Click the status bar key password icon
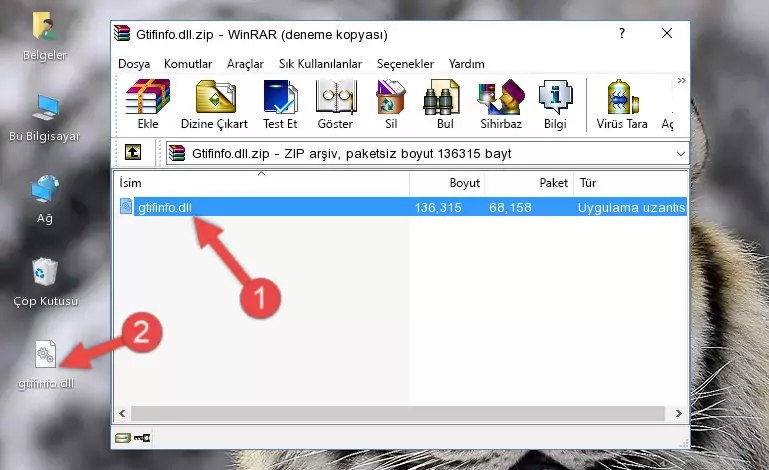Image resolution: width=769 pixels, height=470 pixels. point(142,438)
